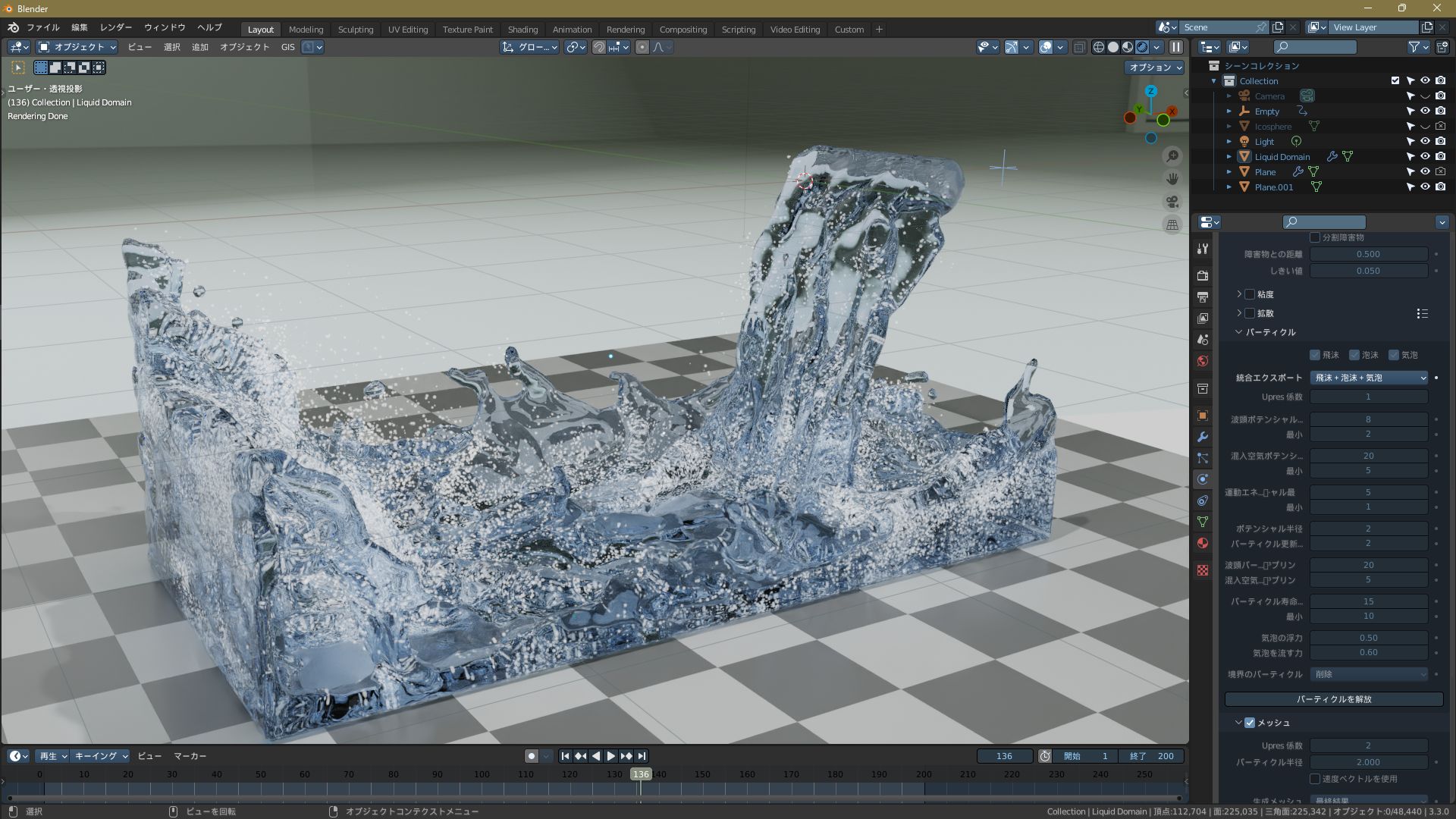Image resolution: width=1456 pixels, height=819 pixels.
Task: Switch to rendered viewport shading
Action: 1142,47
